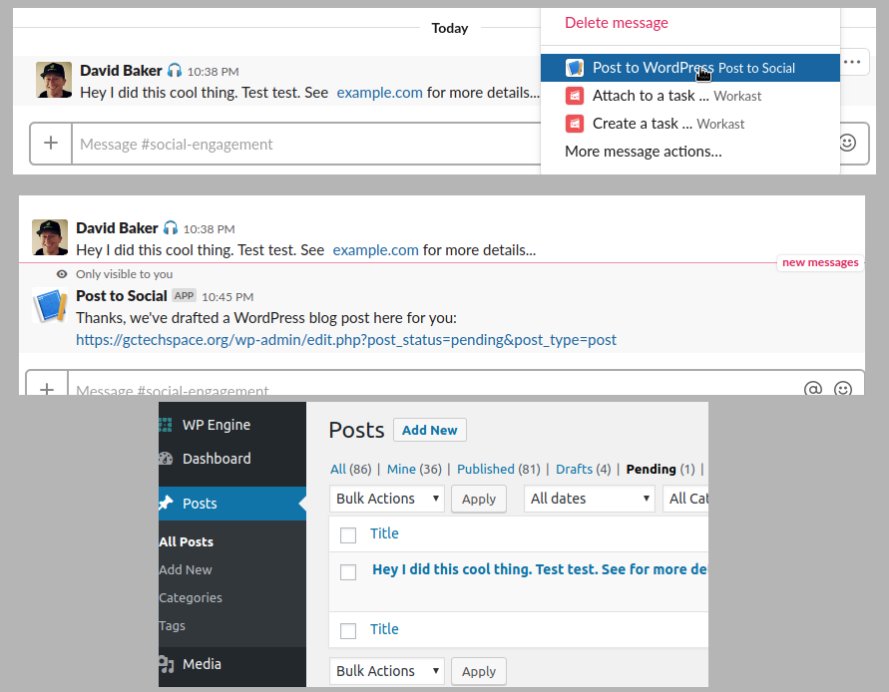Screen dimensions: 889x692
Task: Pick Create a task Workast action
Action: [x=690, y=124]
